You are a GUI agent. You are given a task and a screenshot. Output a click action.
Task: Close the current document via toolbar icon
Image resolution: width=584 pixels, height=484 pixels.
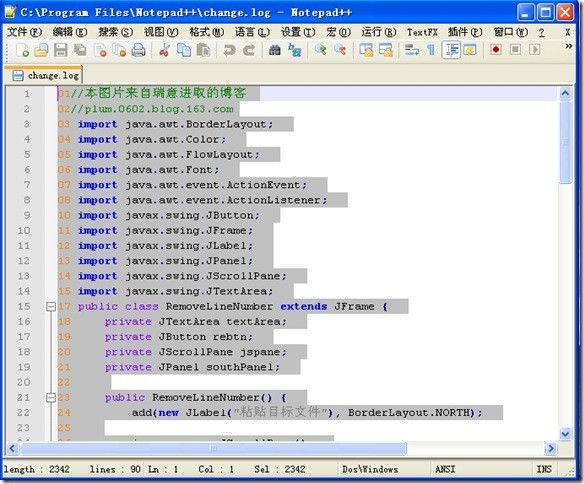[x=100, y=50]
